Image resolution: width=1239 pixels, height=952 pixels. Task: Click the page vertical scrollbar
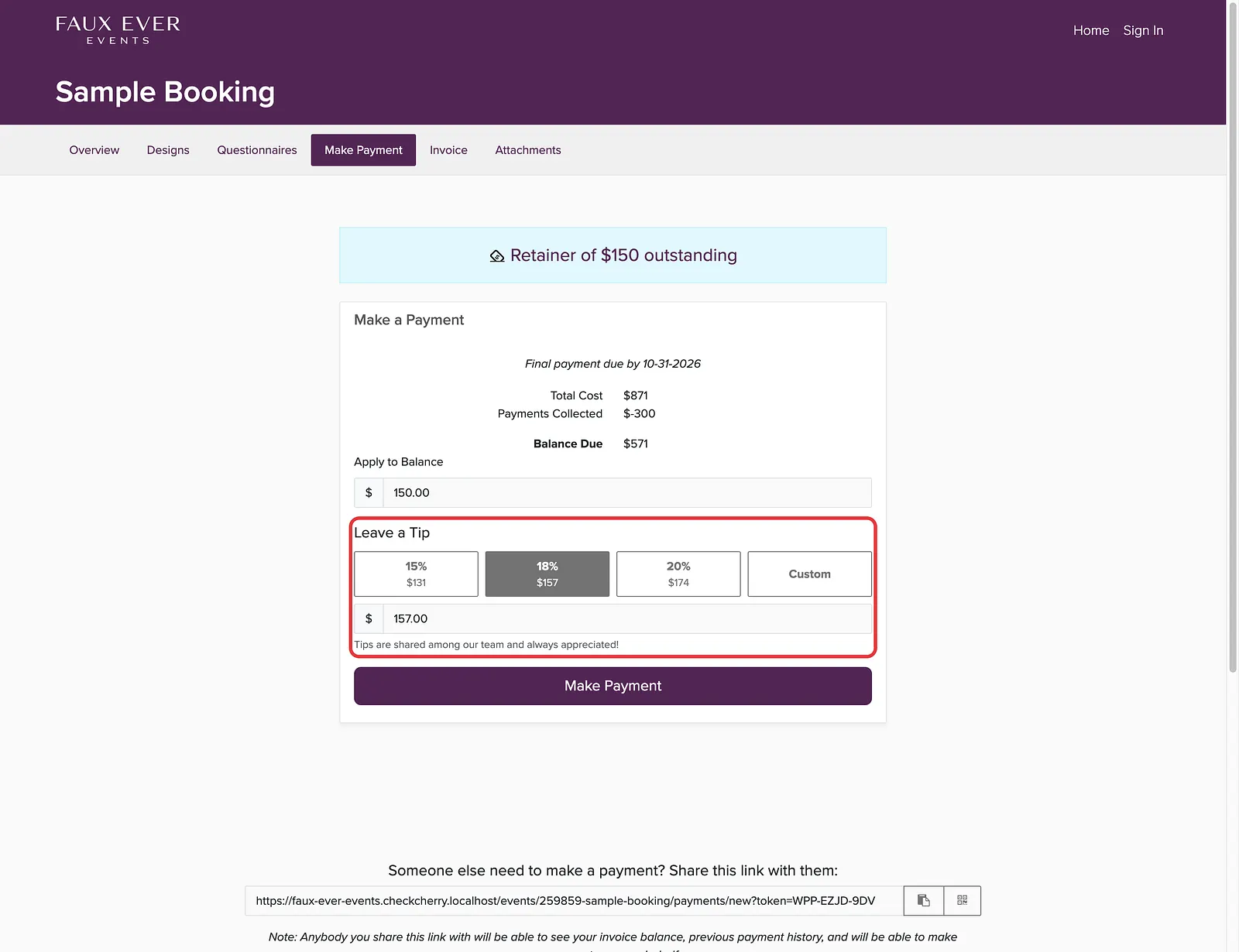1232,337
